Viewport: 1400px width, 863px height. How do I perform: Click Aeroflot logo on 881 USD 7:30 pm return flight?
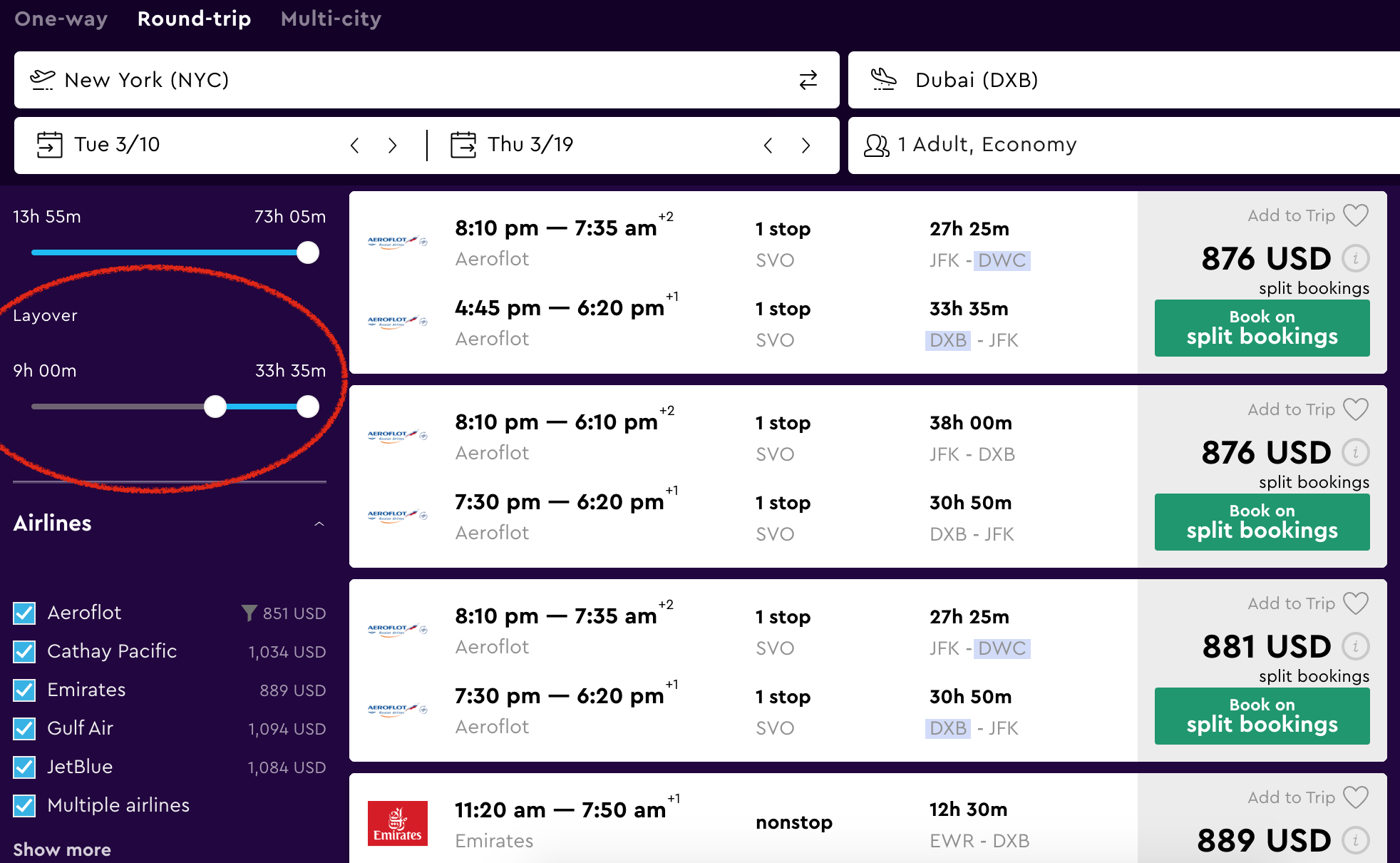click(398, 710)
